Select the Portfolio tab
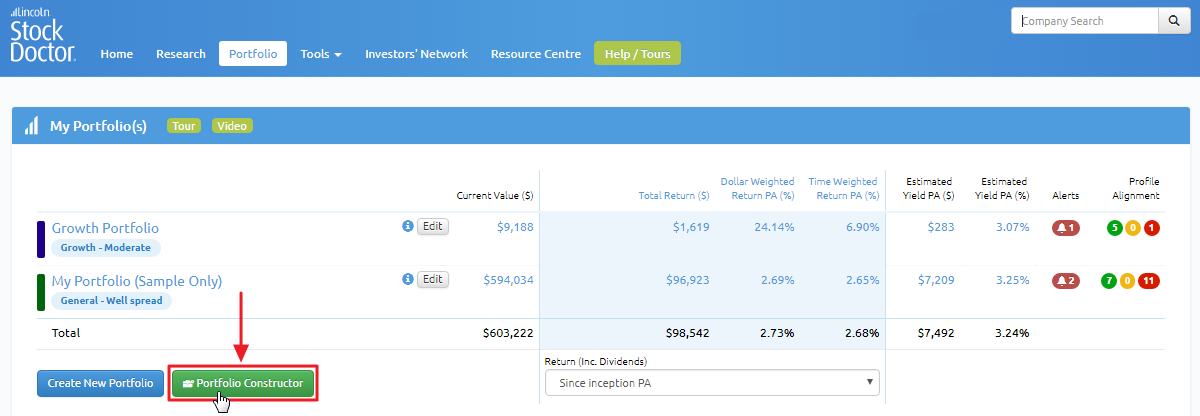The image size is (1200, 416). click(253, 54)
